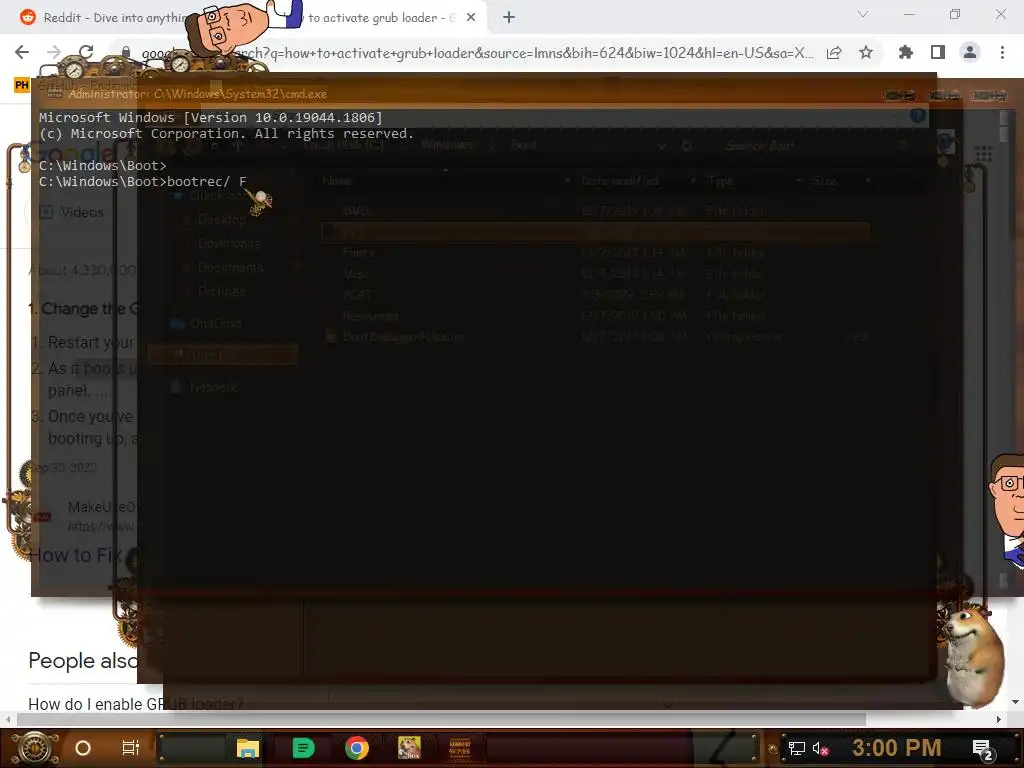Share this page using the share icon
Image resolution: width=1024 pixels, height=768 pixels.
pyautogui.click(x=834, y=53)
